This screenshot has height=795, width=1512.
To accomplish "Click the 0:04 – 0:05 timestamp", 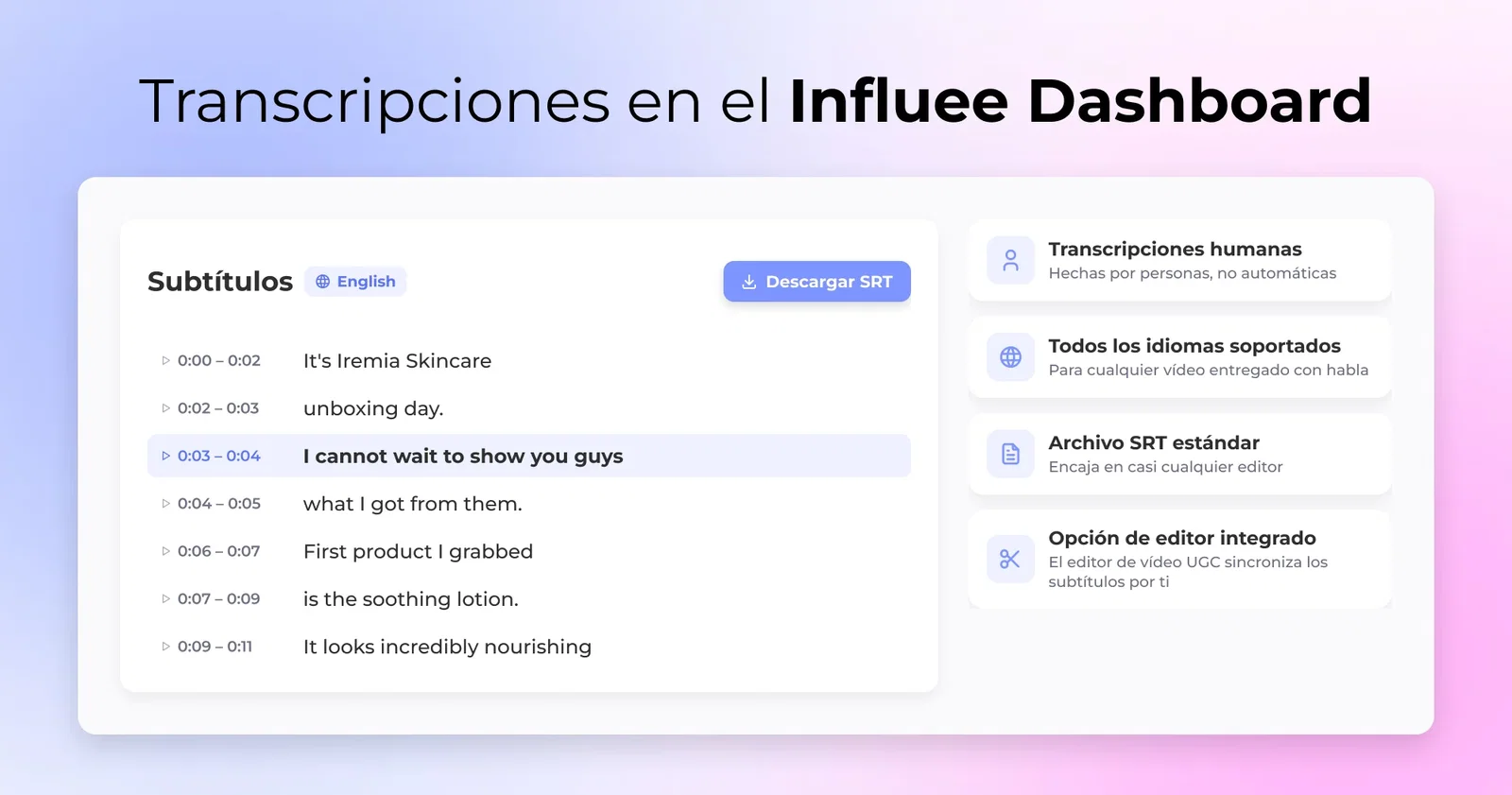I will click(x=219, y=504).
